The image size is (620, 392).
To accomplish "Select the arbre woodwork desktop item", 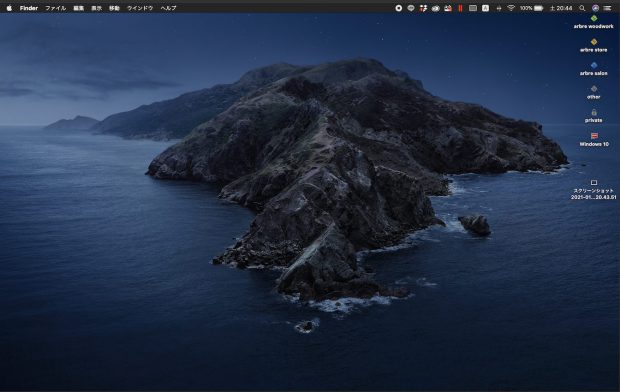I will pyautogui.click(x=594, y=22).
